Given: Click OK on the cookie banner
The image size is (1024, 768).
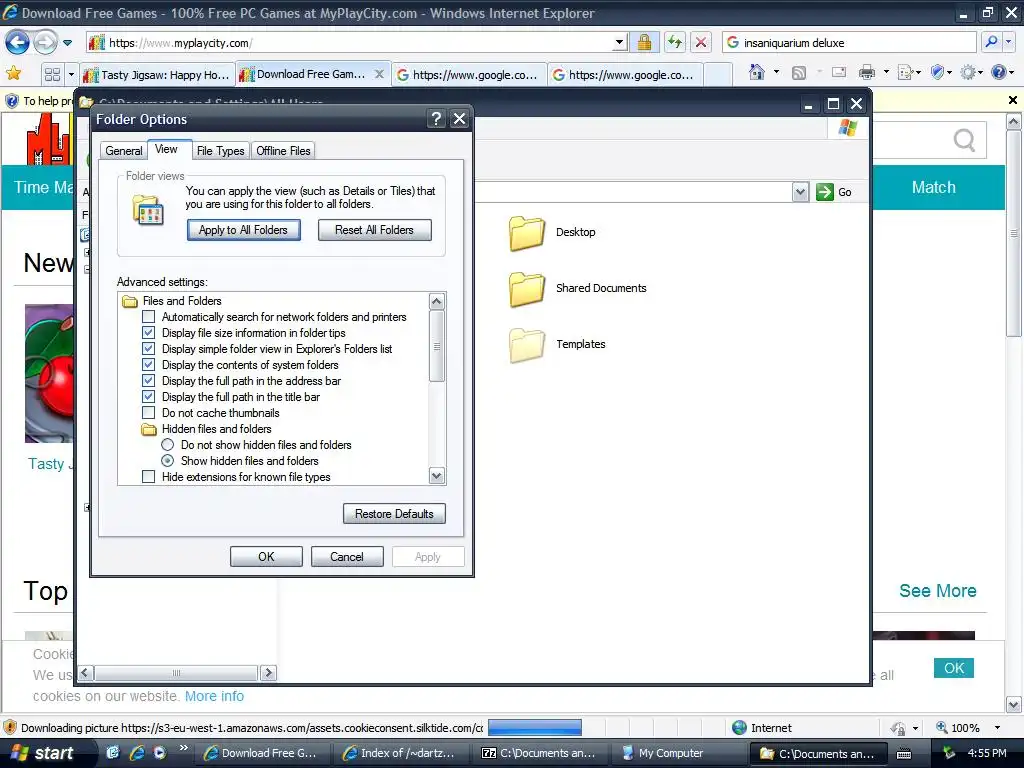Looking at the screenshot, I should pos(953,668).
